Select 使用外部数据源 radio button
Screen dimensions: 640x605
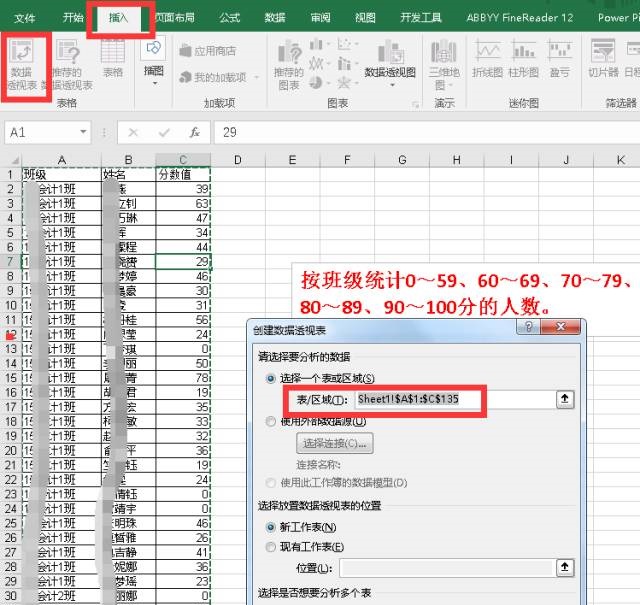pyautogui.click(x=271, y=421)
